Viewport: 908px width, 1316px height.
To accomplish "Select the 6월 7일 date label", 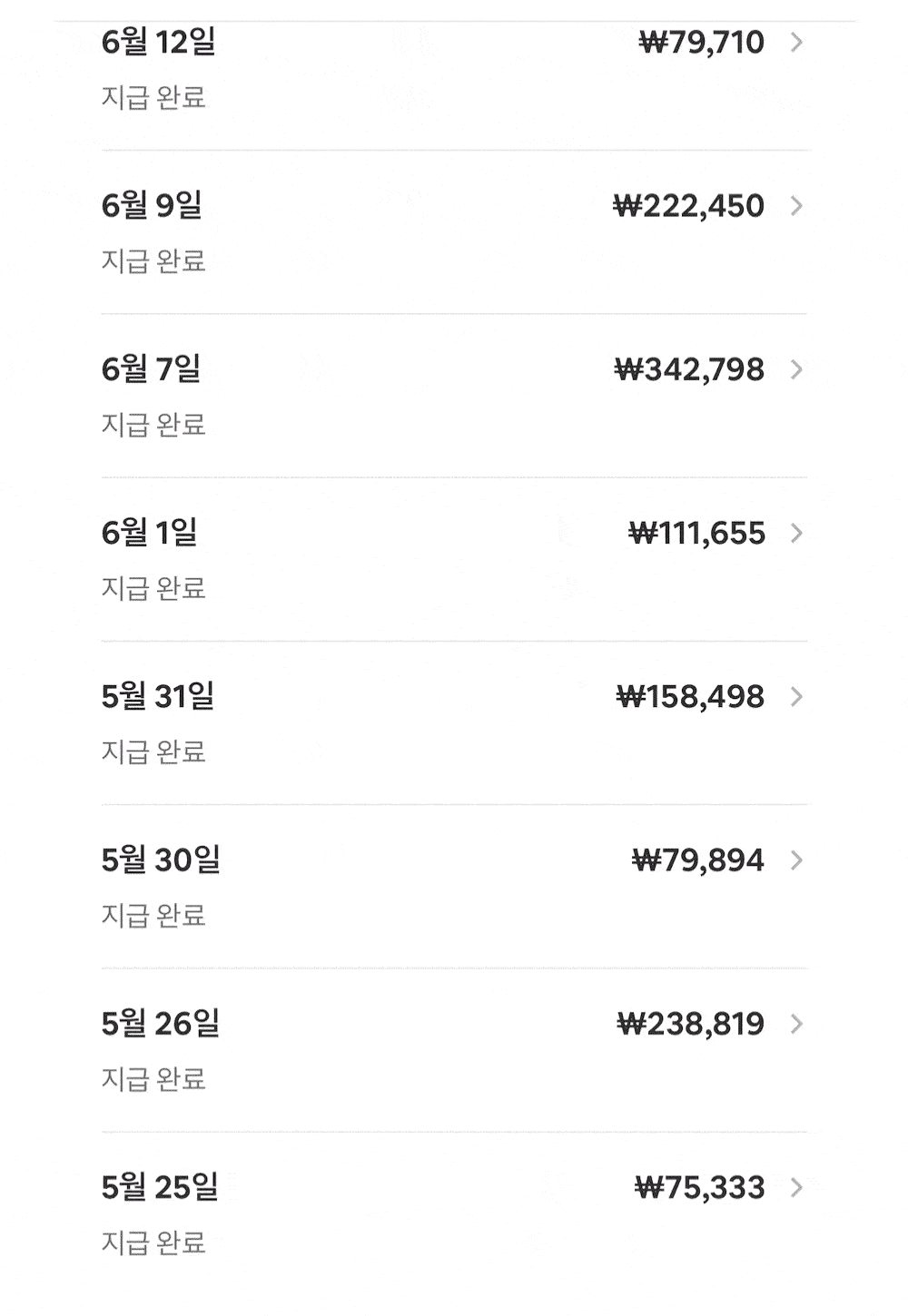I will tap(151, 369).
